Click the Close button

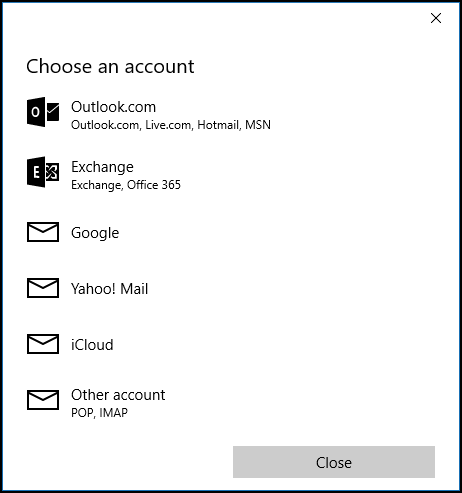(x=334, y=462)
